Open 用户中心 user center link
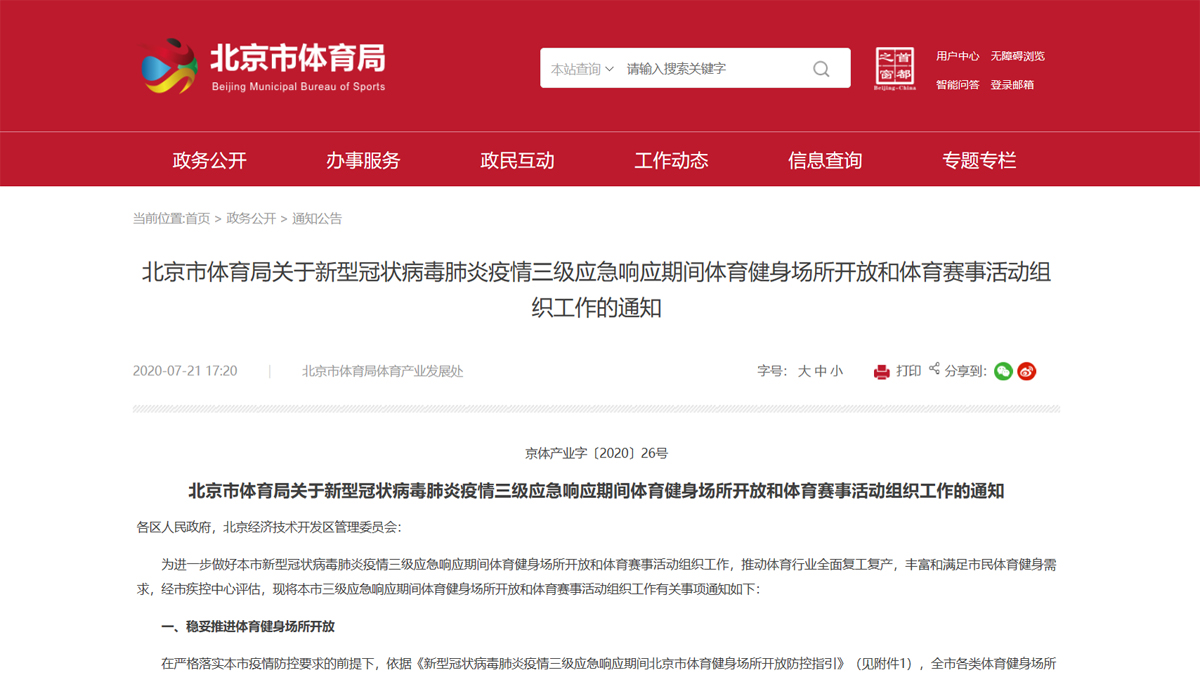This screenshot has width=1200, height=675. pos(957,56)
